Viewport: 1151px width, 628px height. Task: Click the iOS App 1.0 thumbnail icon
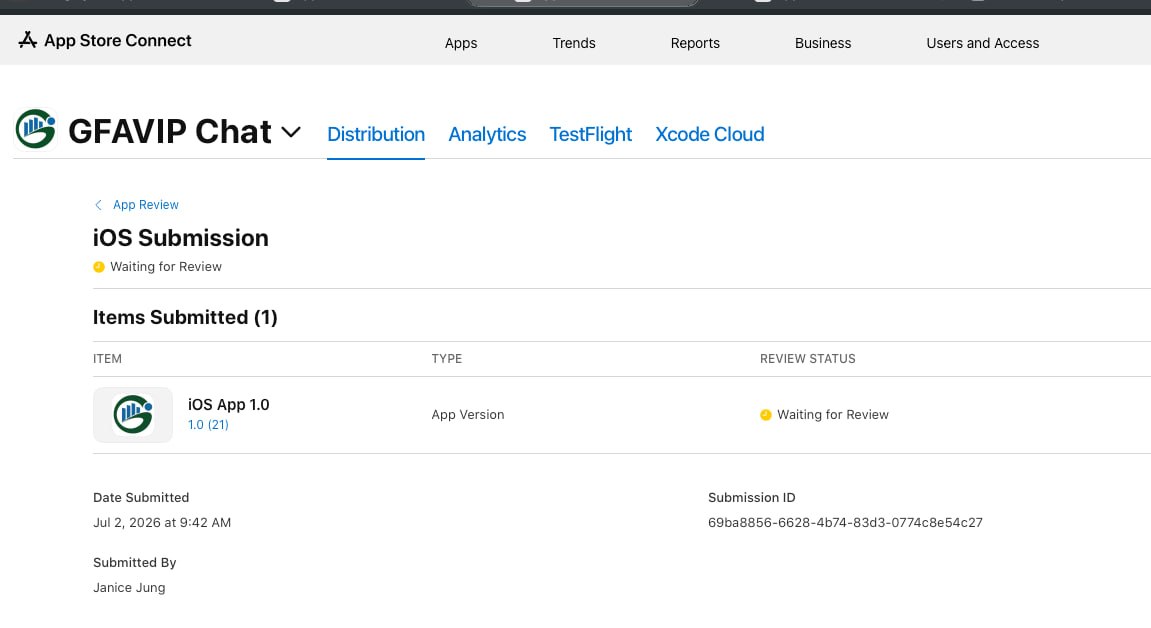[x=133, y=415]
